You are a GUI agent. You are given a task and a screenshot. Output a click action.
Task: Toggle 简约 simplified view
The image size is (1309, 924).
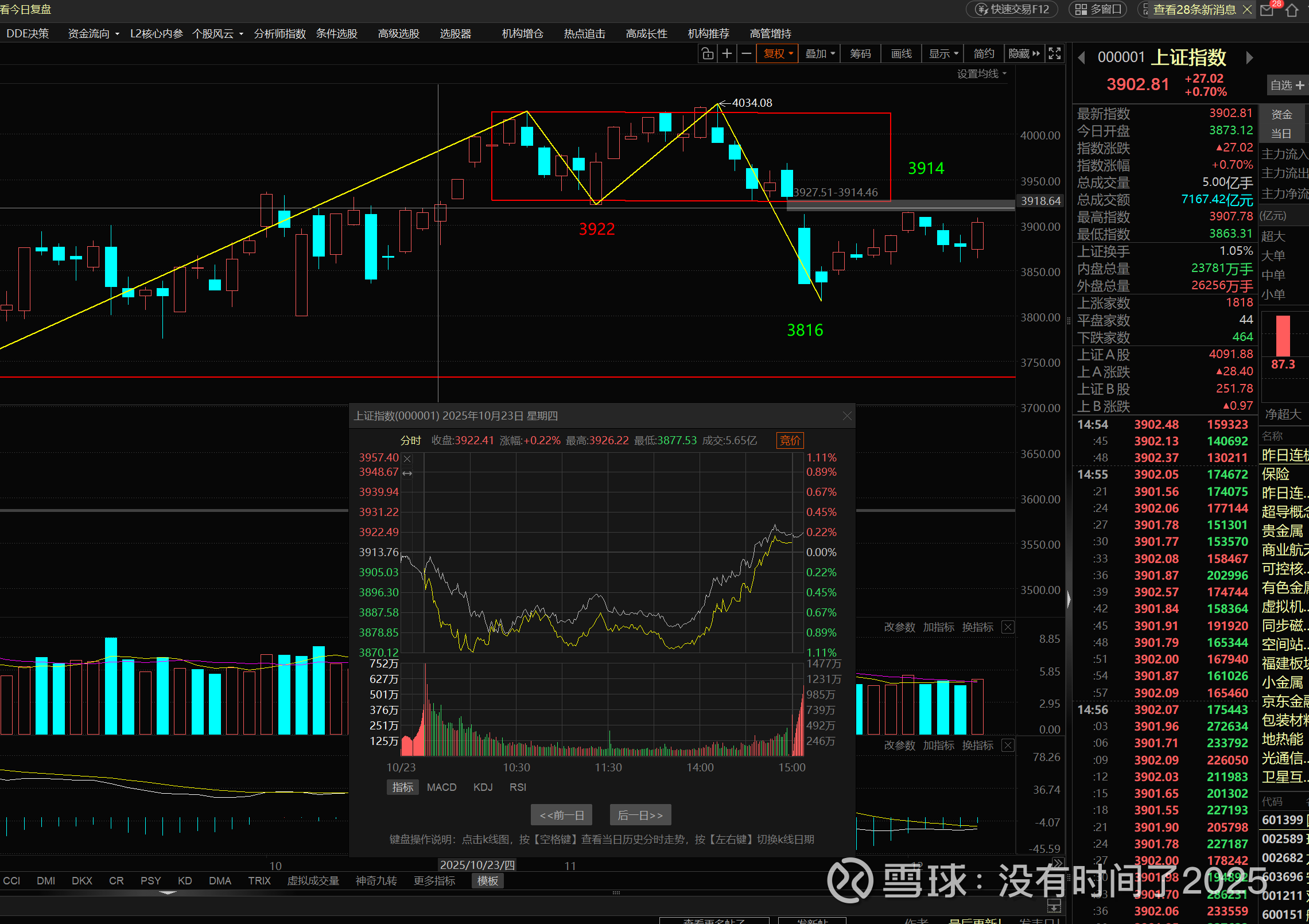[x=984, y=53]
